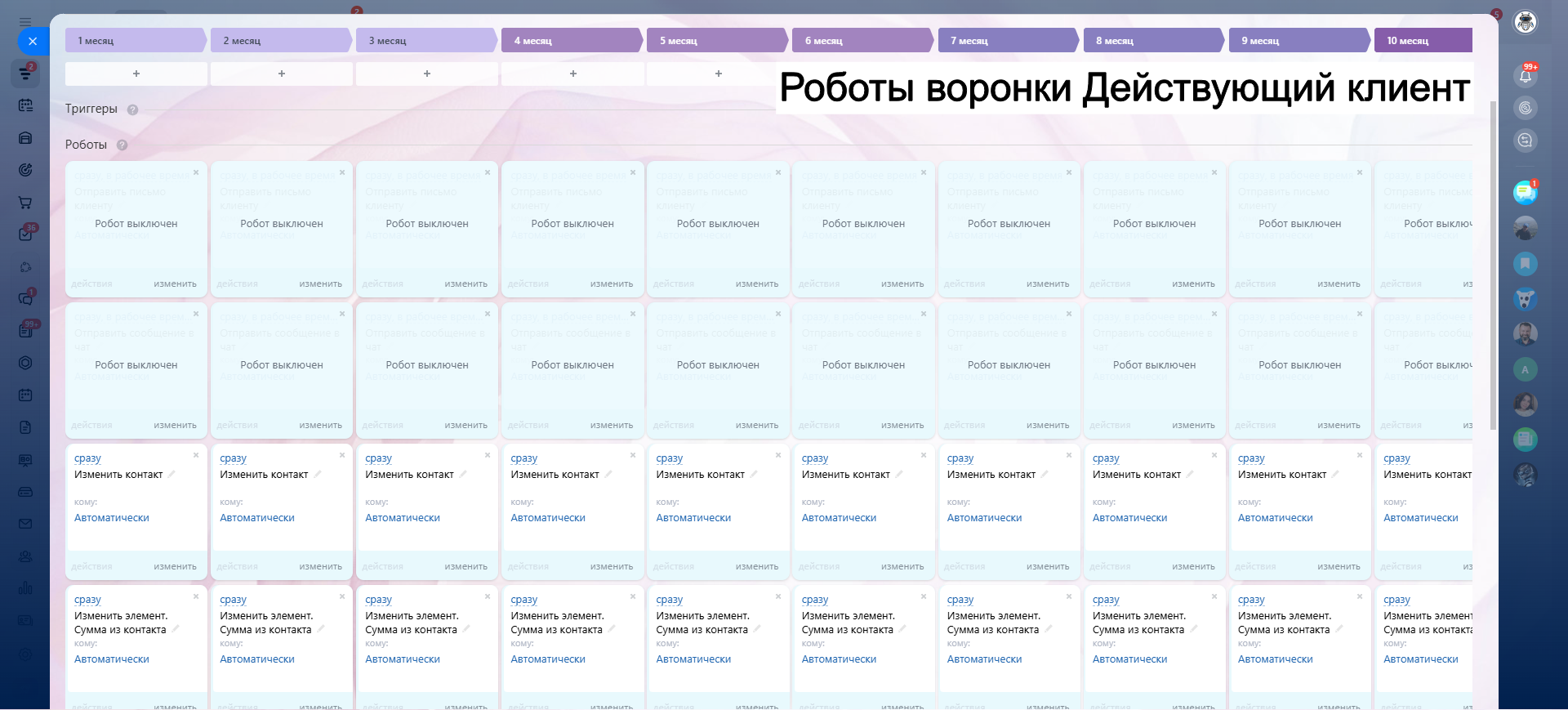Click the Triggers help question mark icon
This screenshot has width=1568, height=710.
(x=132, y=109)
